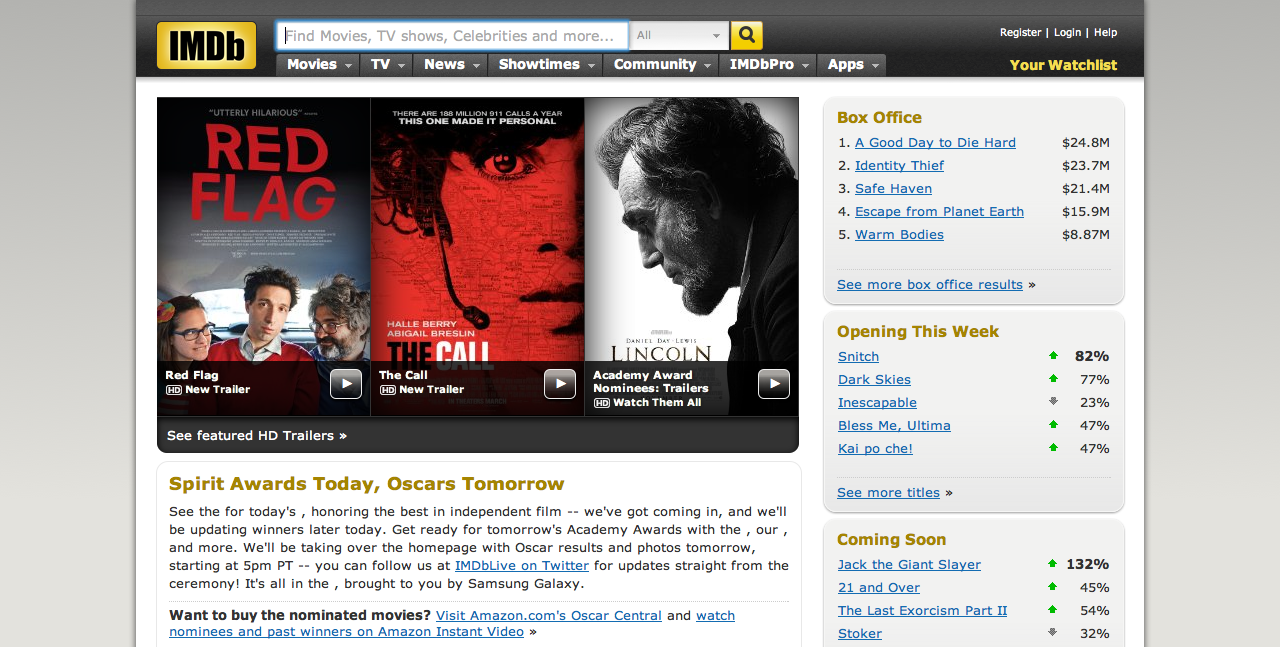1280x647 pixels.
Task: Click green arrow beside 21 and Over
Action: pyautogui.click(x=1053, y=587)
